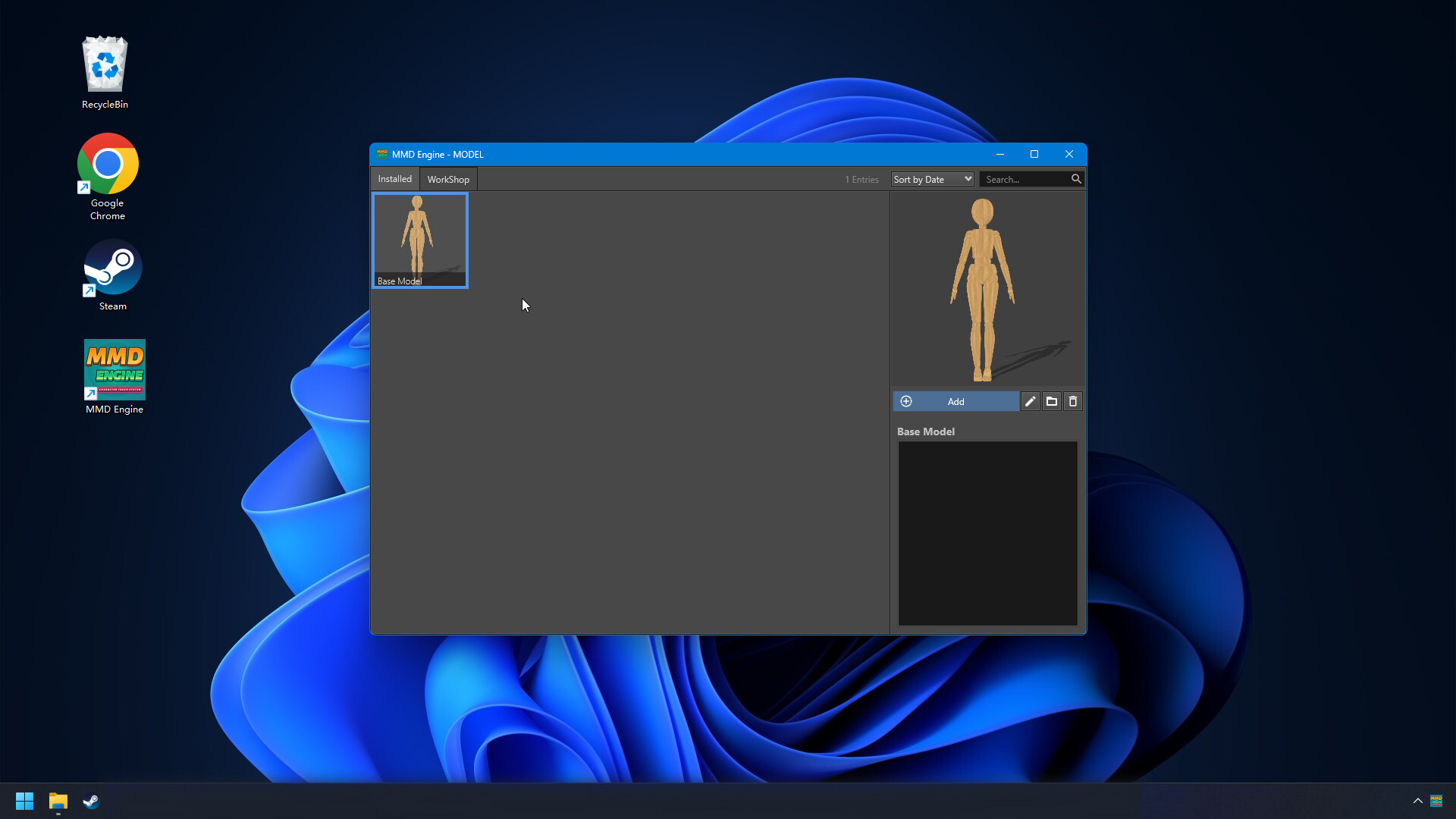1456x819 pixels.
Task: Open File Explorer from the taskbar
Action: (x=58, y=801)
